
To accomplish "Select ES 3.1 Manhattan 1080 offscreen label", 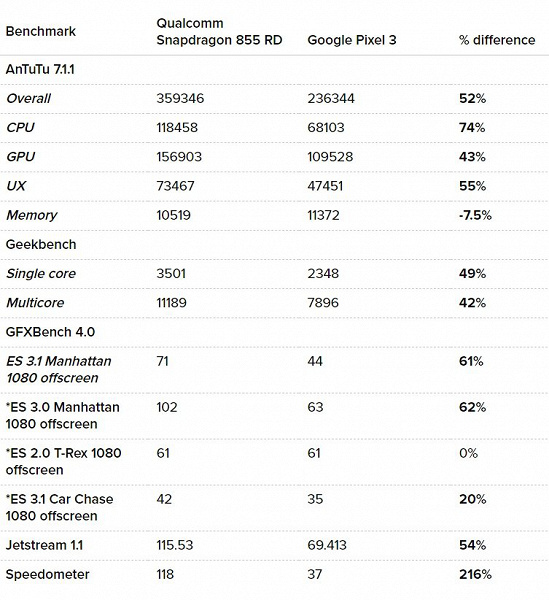I will point(59,370).
